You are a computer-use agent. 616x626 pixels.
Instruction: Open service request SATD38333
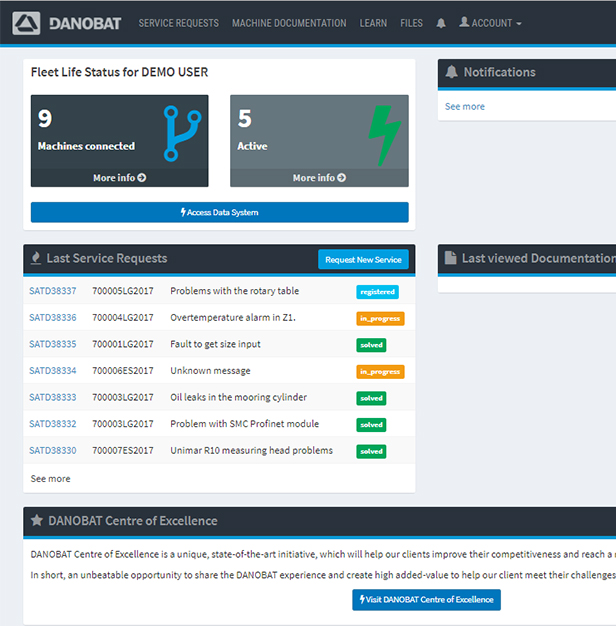[x=53, y=397]
